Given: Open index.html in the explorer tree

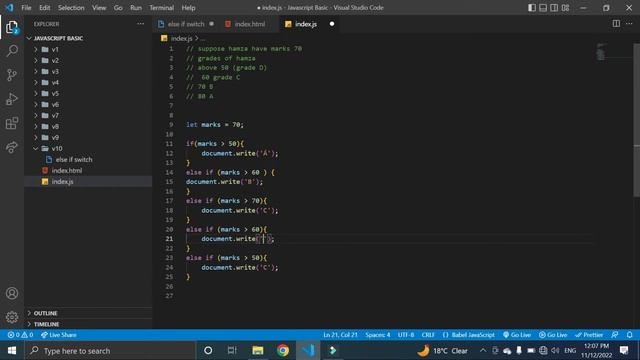Looking at the screenshot, I should click(x=67, y=171).
